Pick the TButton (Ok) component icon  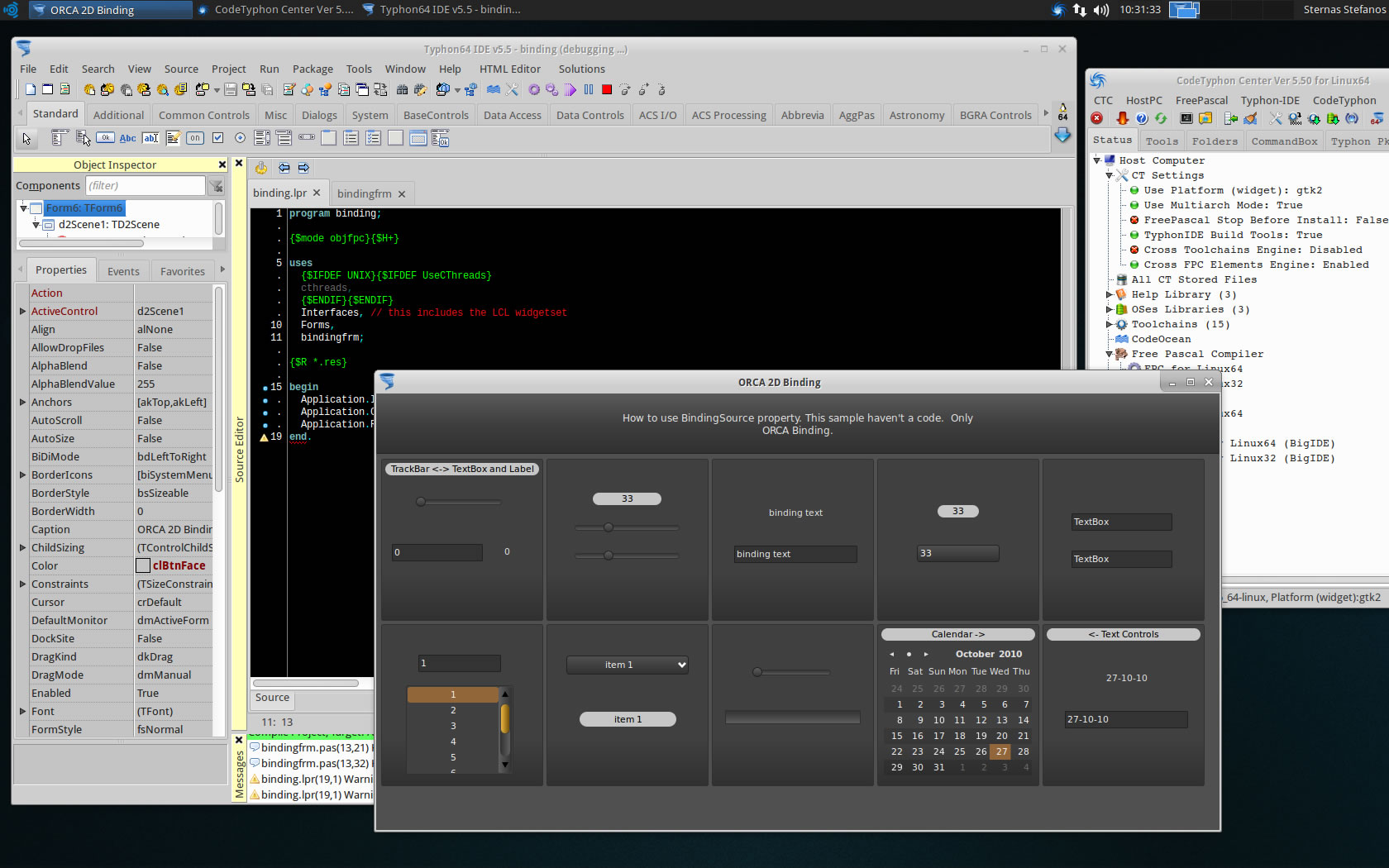coord(105,138)
